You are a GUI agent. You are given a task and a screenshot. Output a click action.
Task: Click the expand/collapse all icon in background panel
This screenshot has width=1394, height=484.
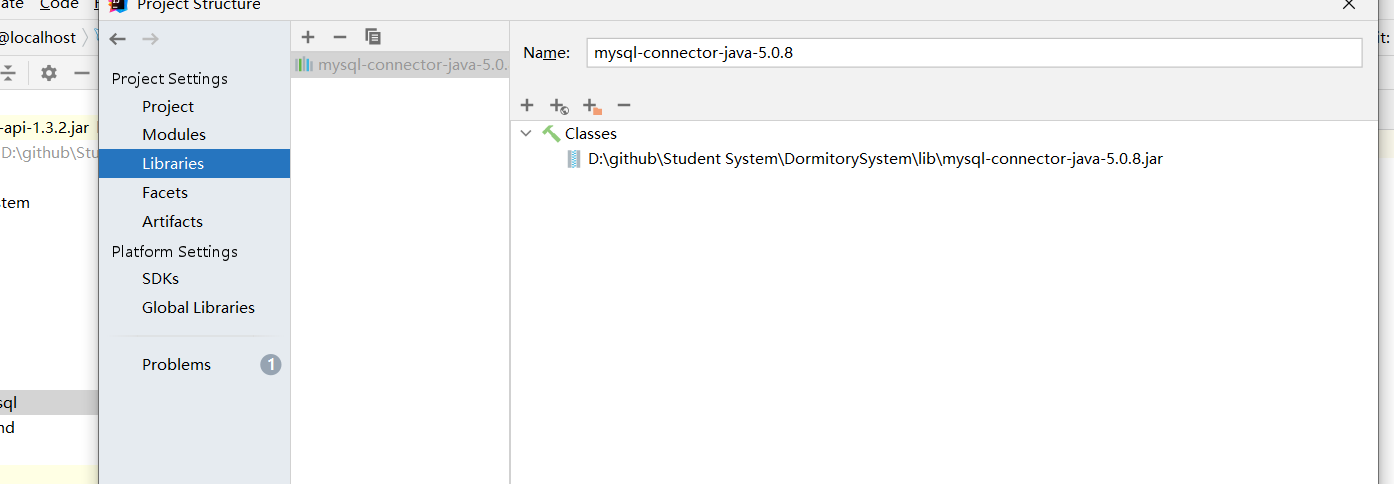click(7, 73)
